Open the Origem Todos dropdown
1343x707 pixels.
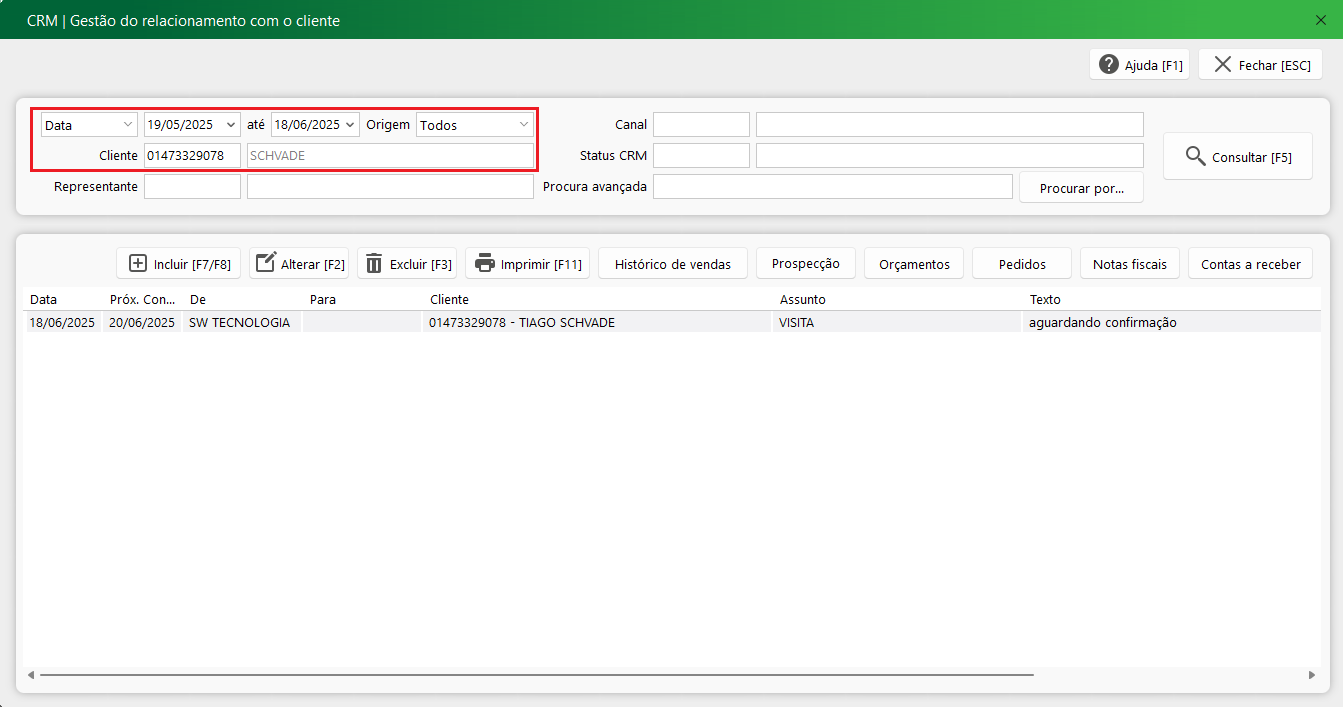click(524, 125)
